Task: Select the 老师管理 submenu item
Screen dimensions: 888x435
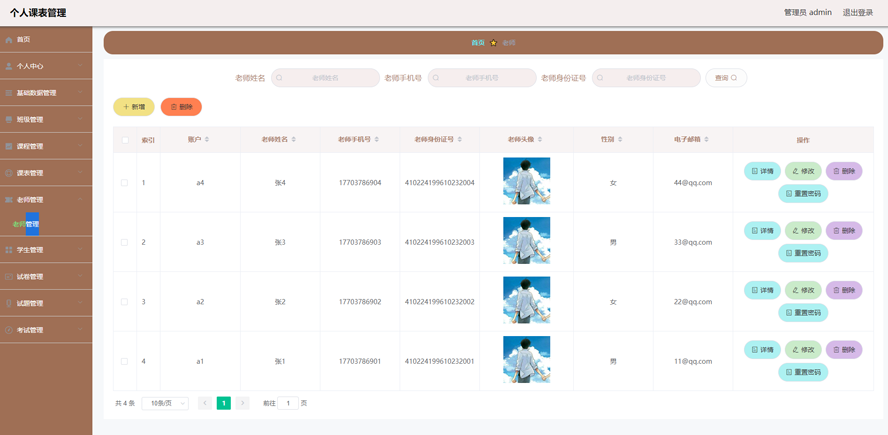Action: click(x=27, y=224)
